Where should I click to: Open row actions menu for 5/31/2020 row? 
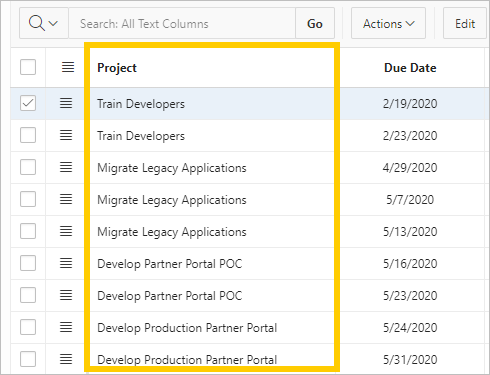[x=66, y=359]
